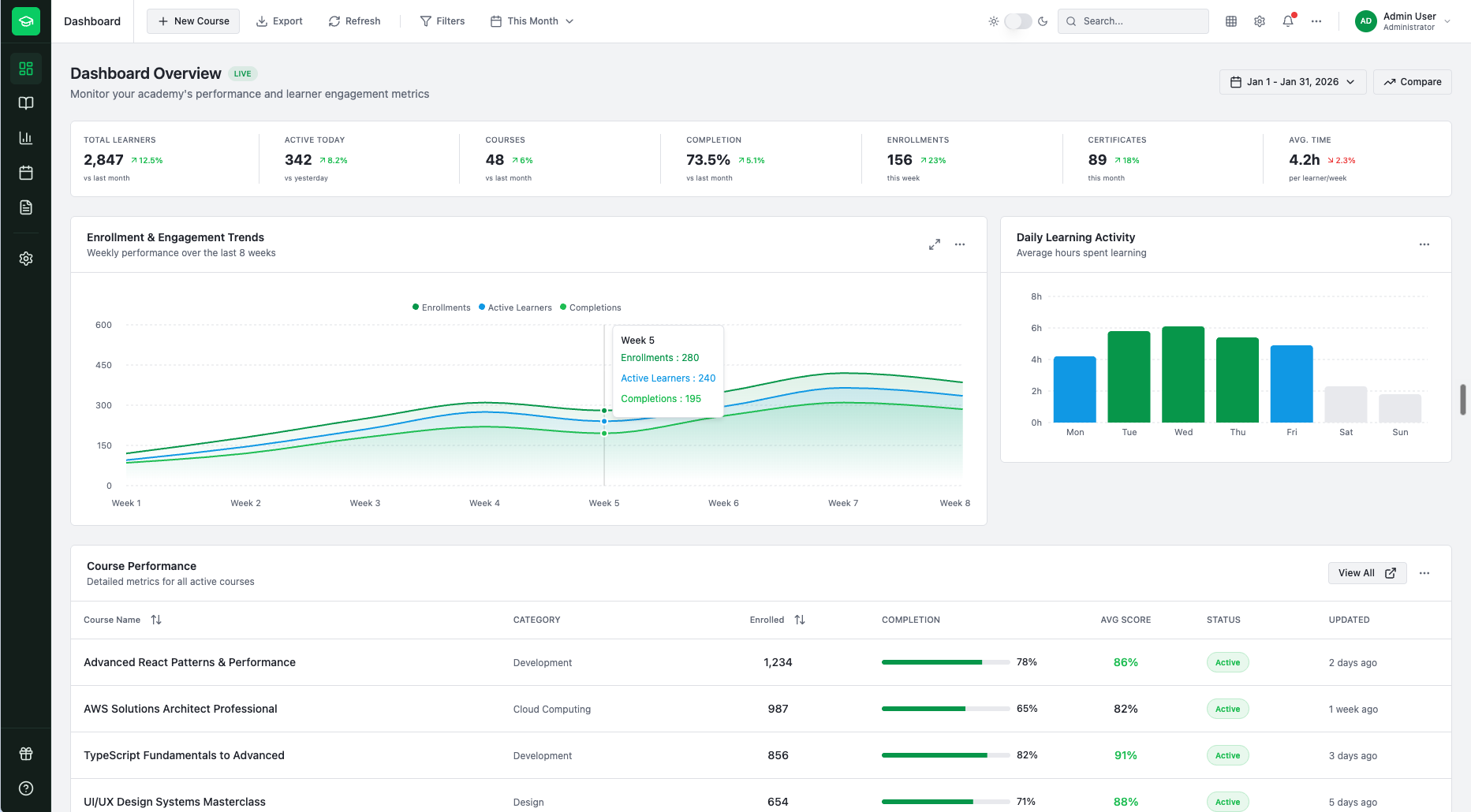Viewport: 1471px width, 812px height.
Task: Click the New Course button
Action: tap(193, 21)
